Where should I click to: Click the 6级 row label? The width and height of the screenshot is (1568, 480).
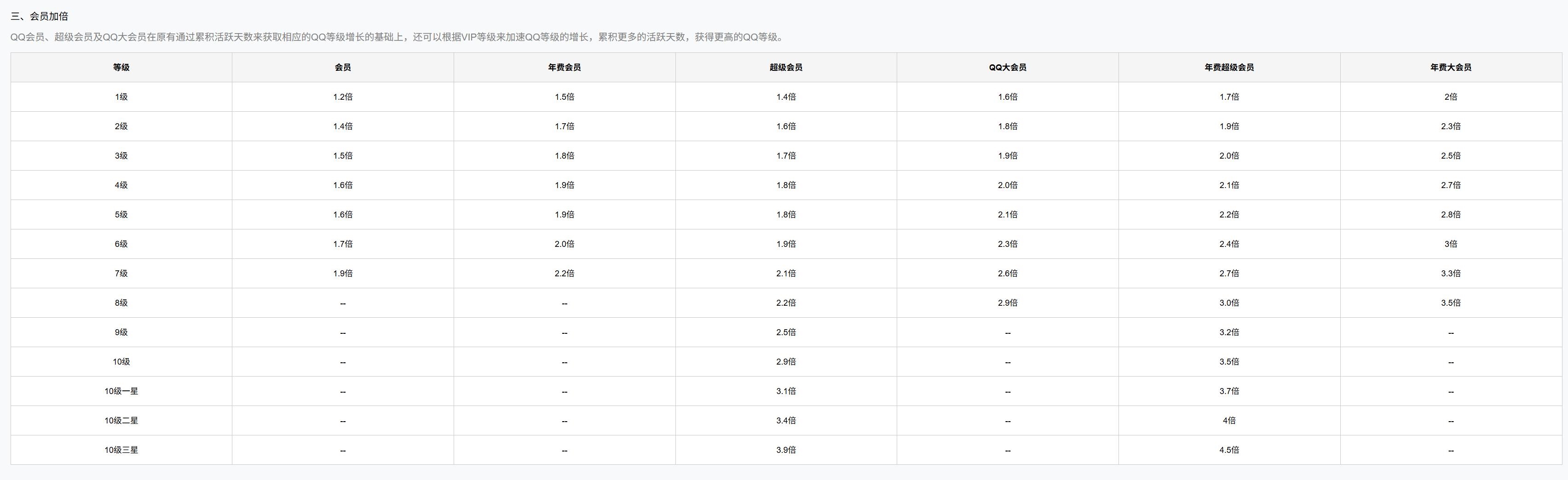[121, 244]
